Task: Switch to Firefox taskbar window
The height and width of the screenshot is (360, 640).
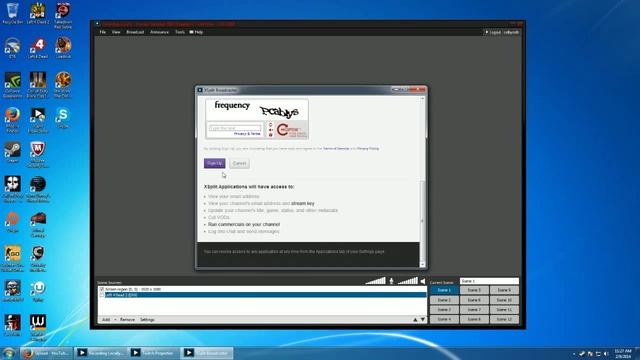Action: [x=47, y=353]
